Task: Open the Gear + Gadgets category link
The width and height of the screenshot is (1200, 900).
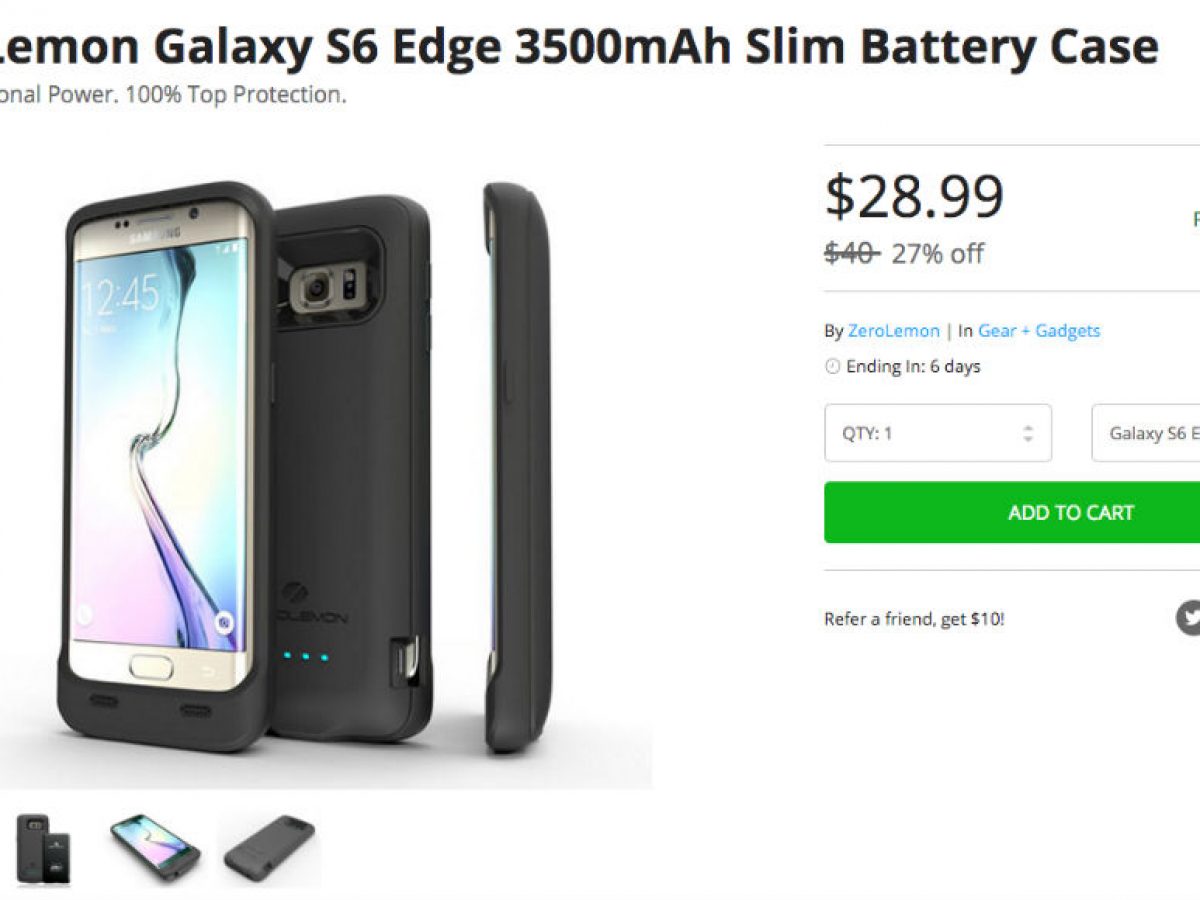Action: [x=1039, y=331]
